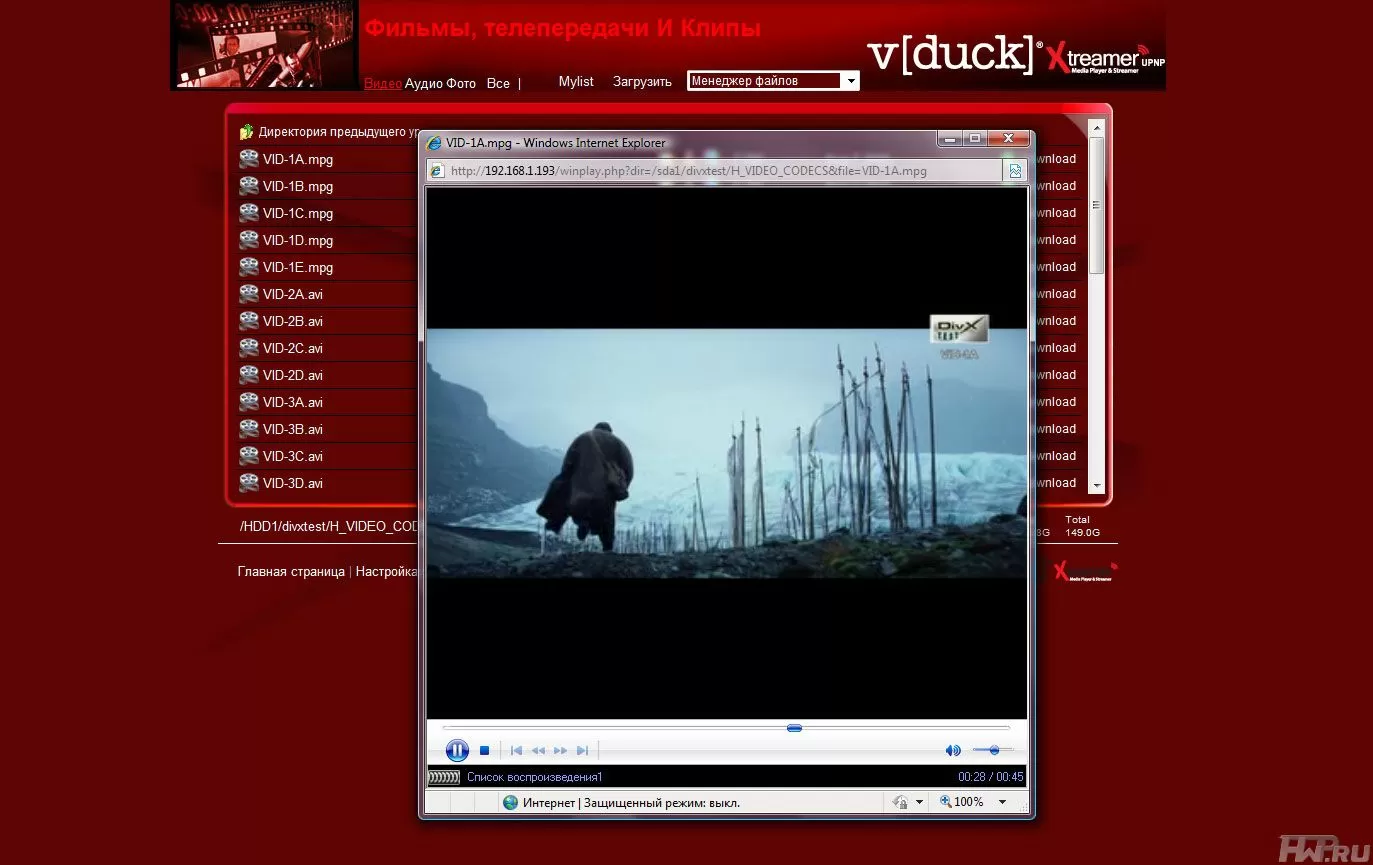This screenshot has height=865, width=1373.
Task: Open the file name VID-2B.avi
Action: click(293, 322)
